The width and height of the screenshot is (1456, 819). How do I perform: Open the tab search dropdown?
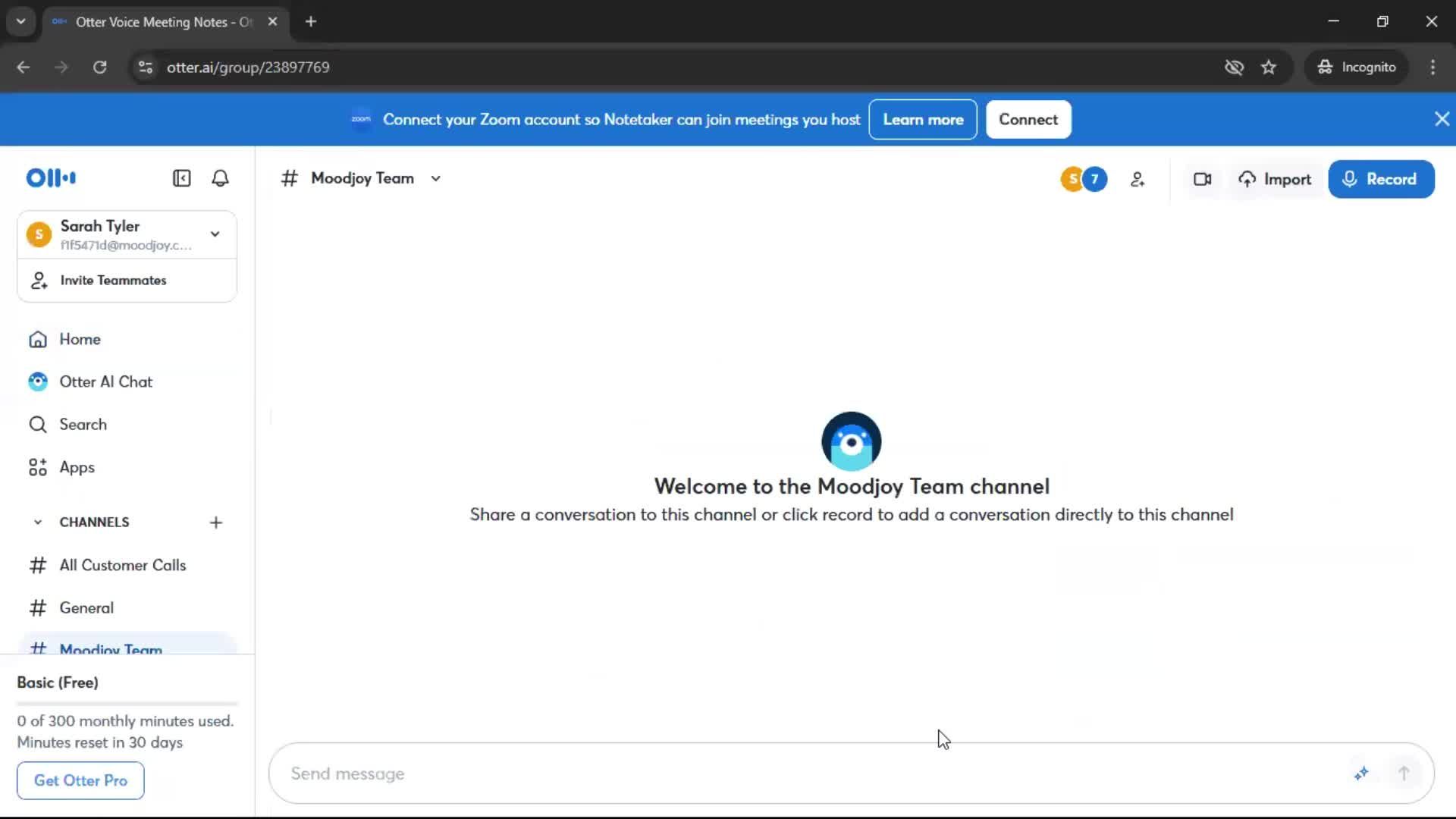pyautogui.click(x=21, y=22)
